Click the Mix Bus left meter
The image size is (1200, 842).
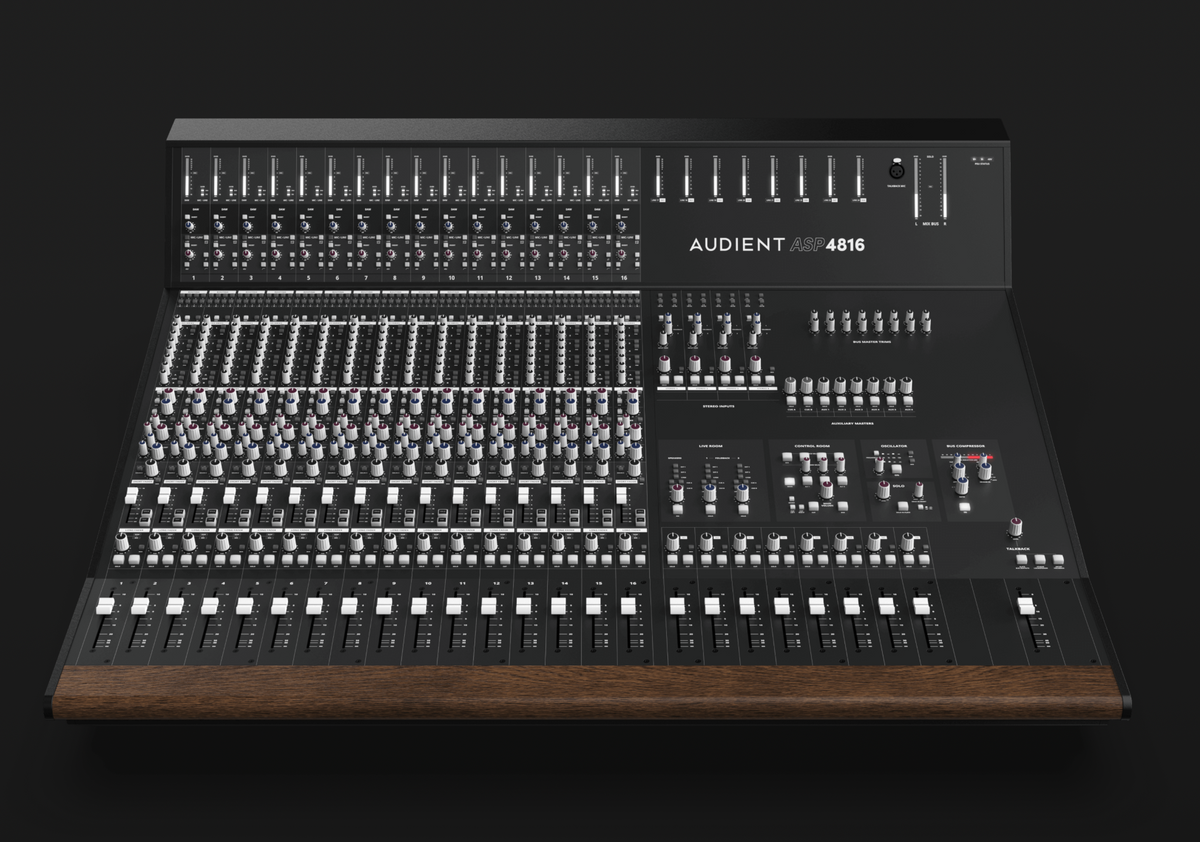point(914,190)
